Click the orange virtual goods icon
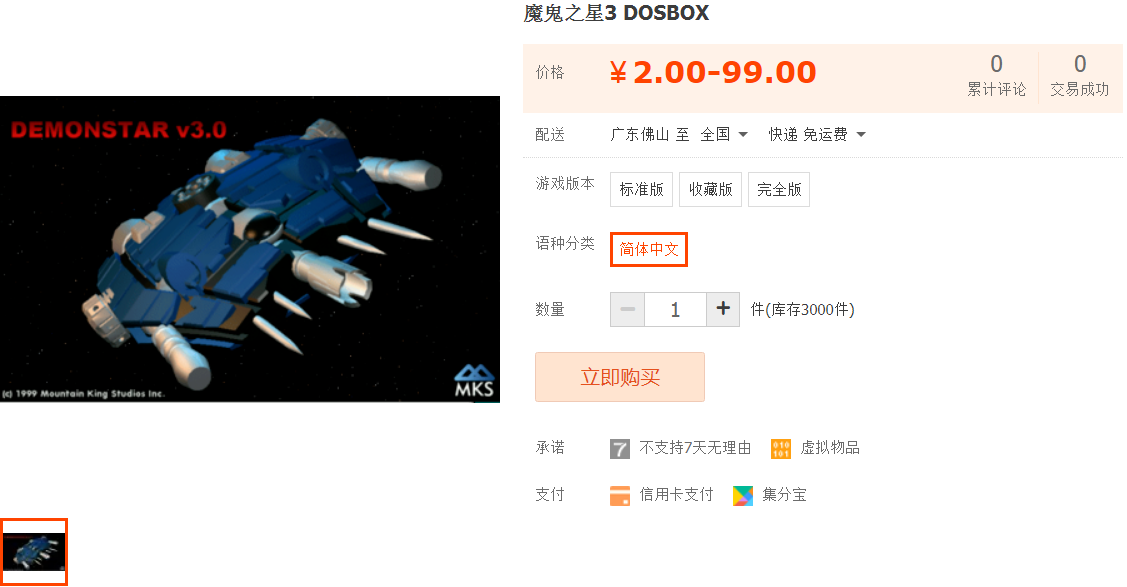The image size is (1127, 587). (781, 449)
